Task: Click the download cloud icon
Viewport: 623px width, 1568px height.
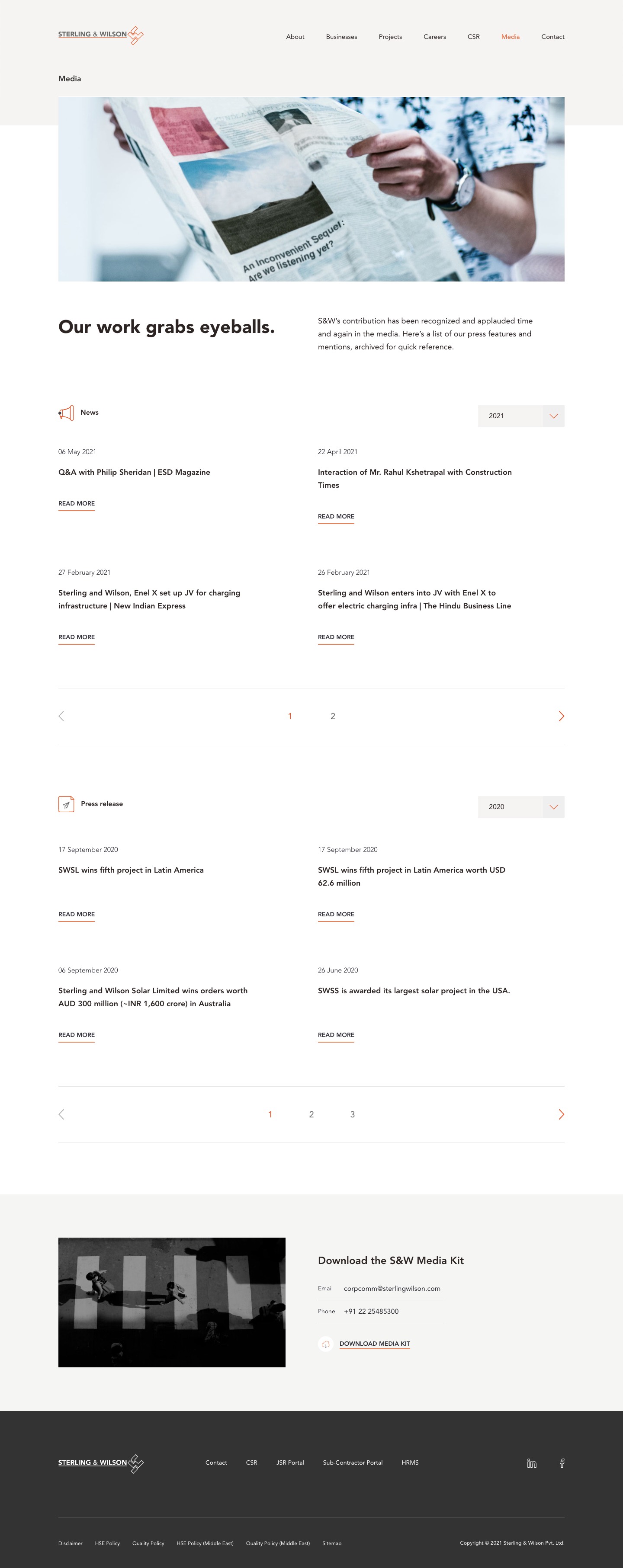Action: (326, 1344)
